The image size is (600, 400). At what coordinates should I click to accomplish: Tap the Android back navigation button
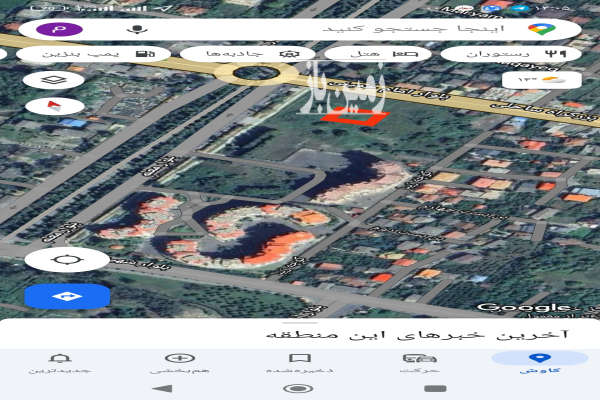point(163,389)
